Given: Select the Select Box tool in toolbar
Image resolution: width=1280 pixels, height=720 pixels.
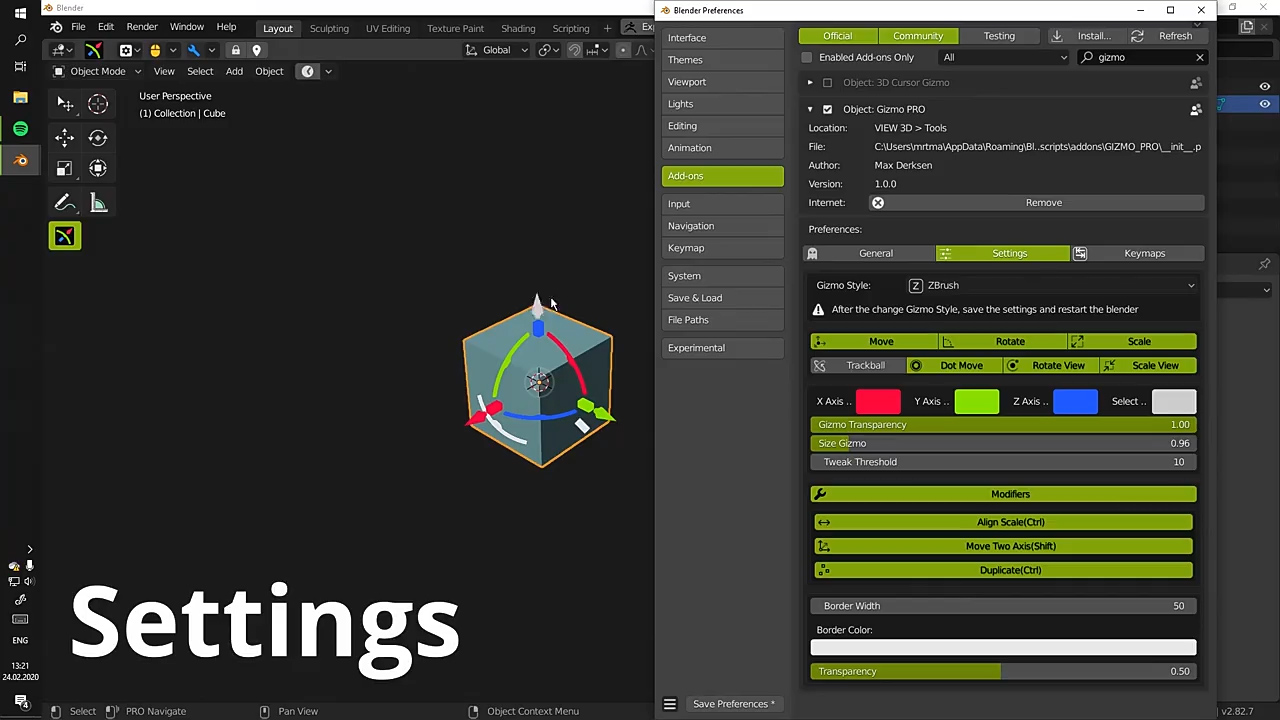Looking at the screenshot, I should pyautogui.click(x=65, y=104).
